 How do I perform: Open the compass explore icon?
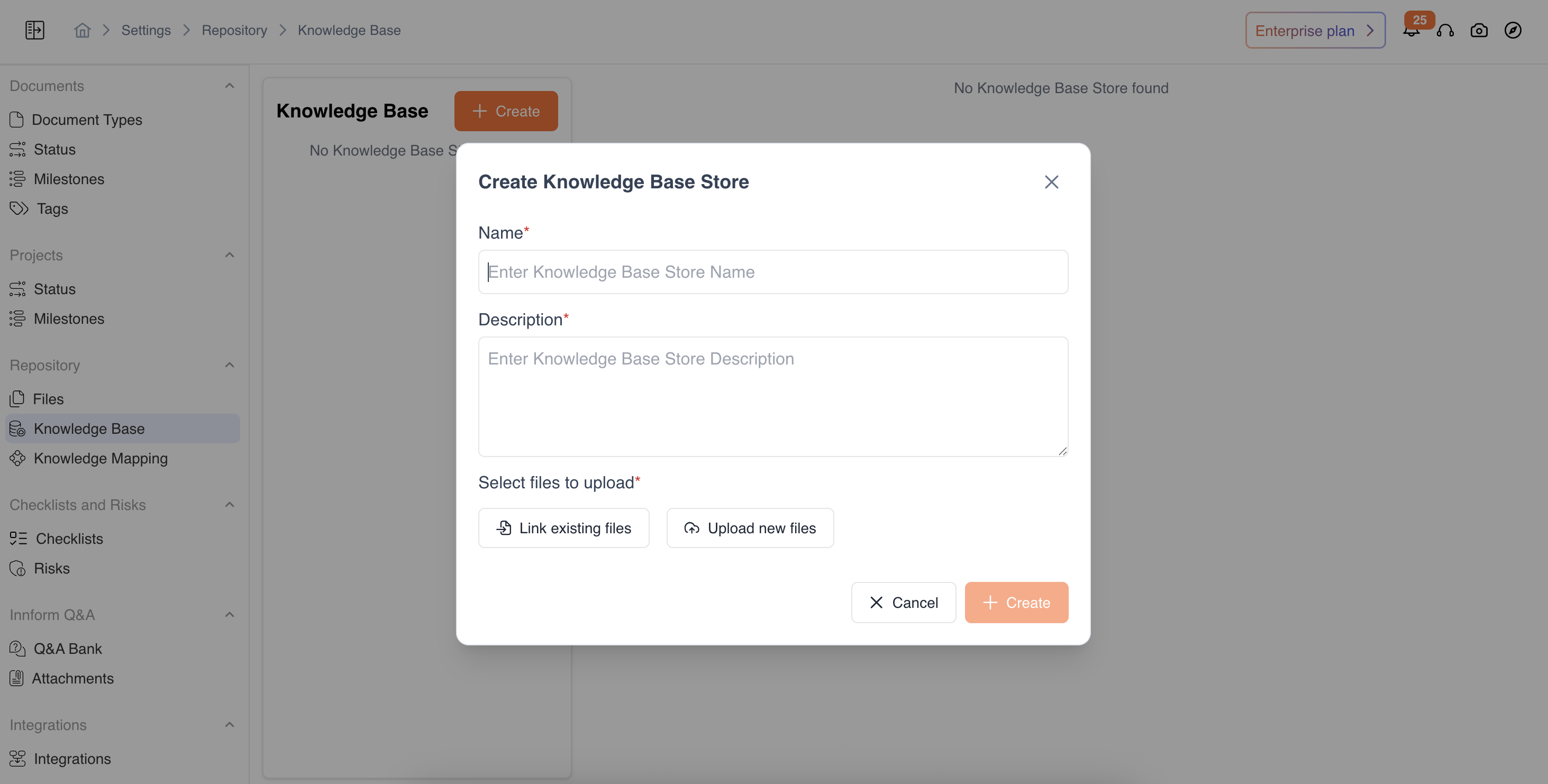click(1513, 30)
